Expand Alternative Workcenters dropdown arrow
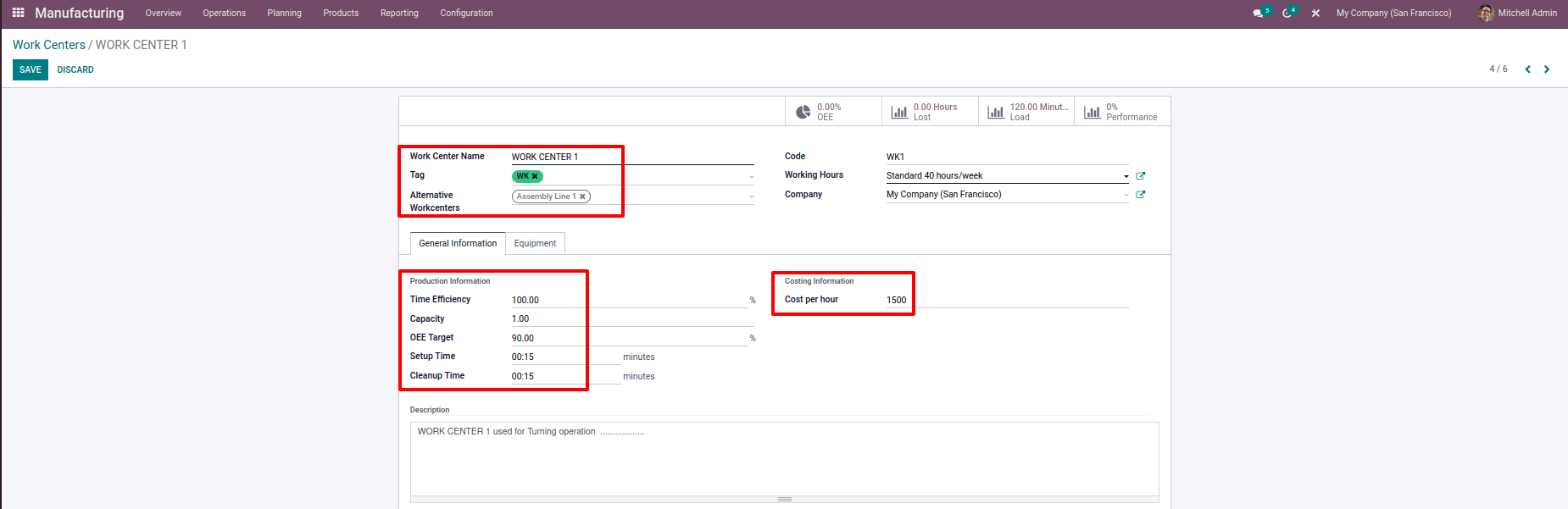 pos(751,196)
